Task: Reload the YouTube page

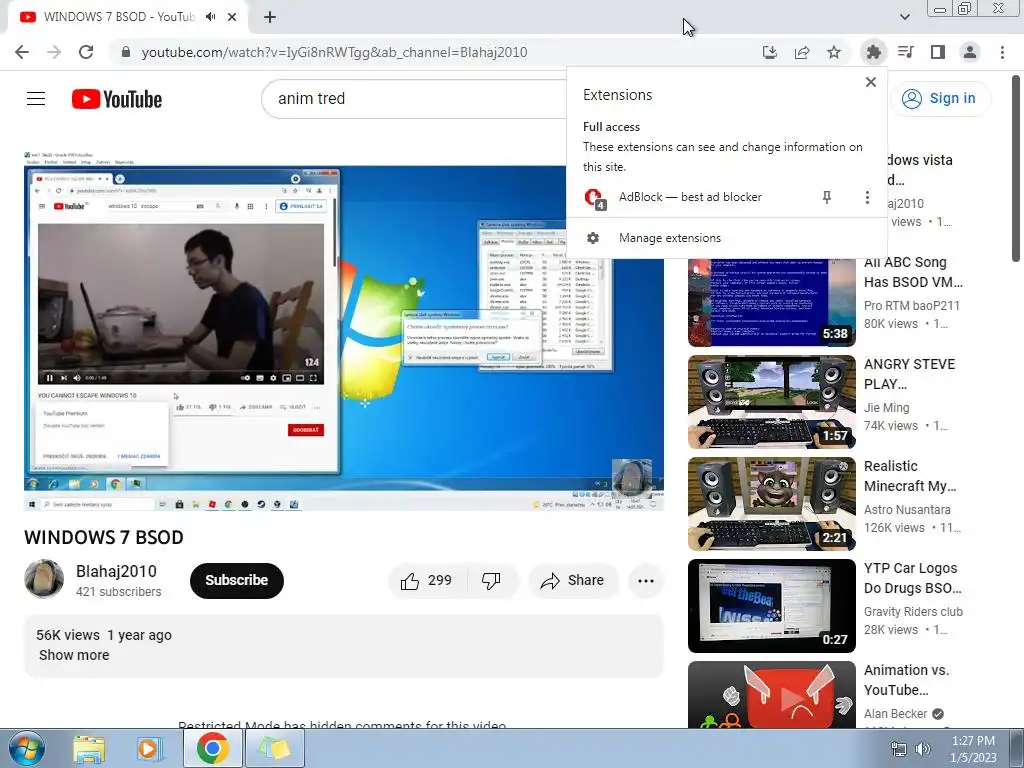Action: tap(86, 52)
